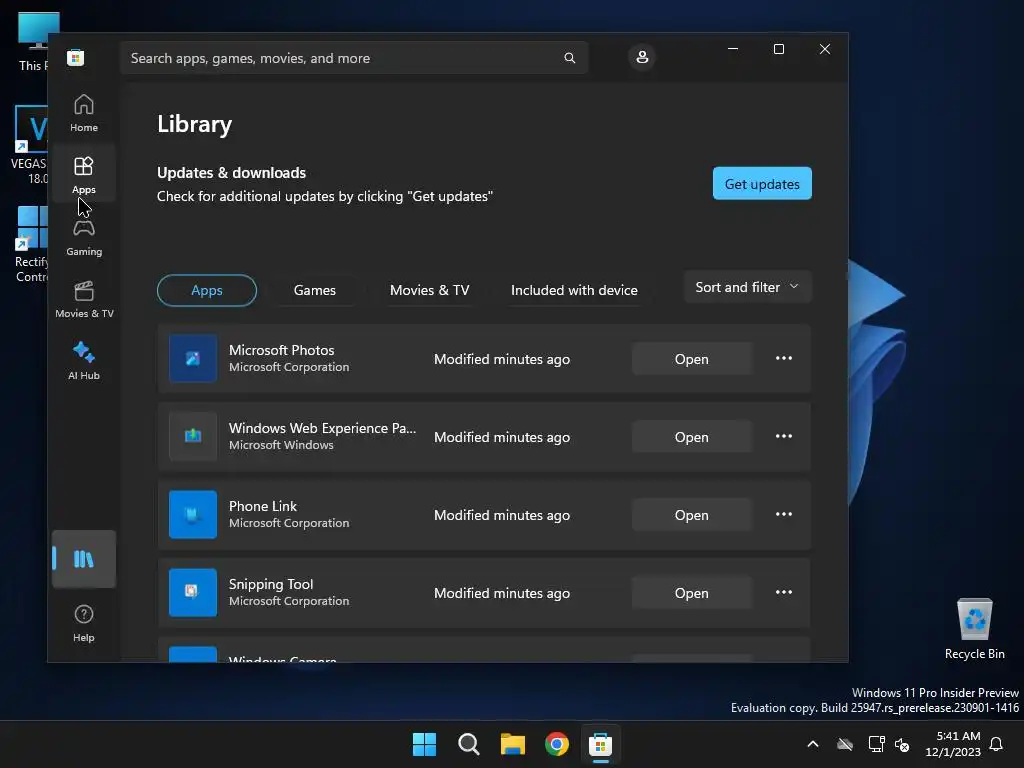Show hidden system tray icons
Viewport: 1024px width, 768px height.
point(813,744)
